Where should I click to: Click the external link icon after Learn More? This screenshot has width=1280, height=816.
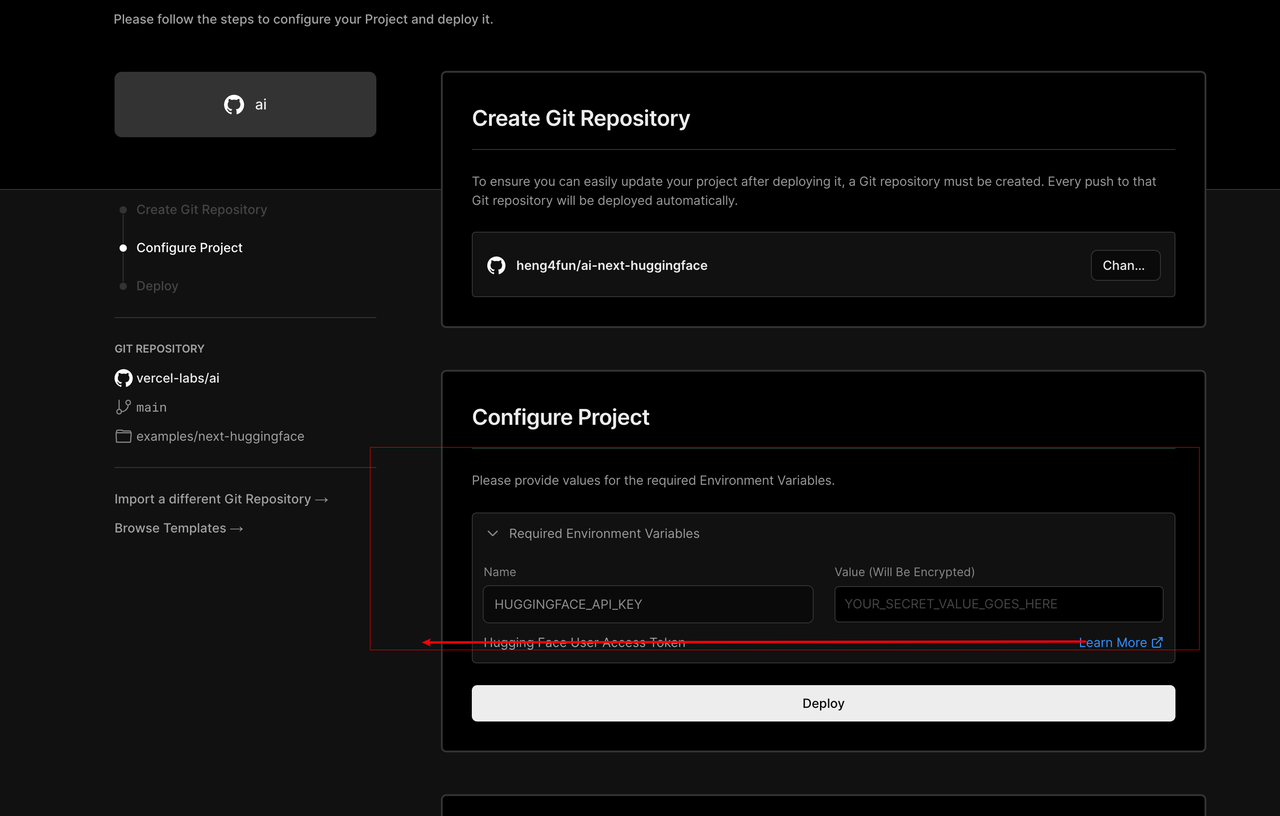coord(1157,642)
